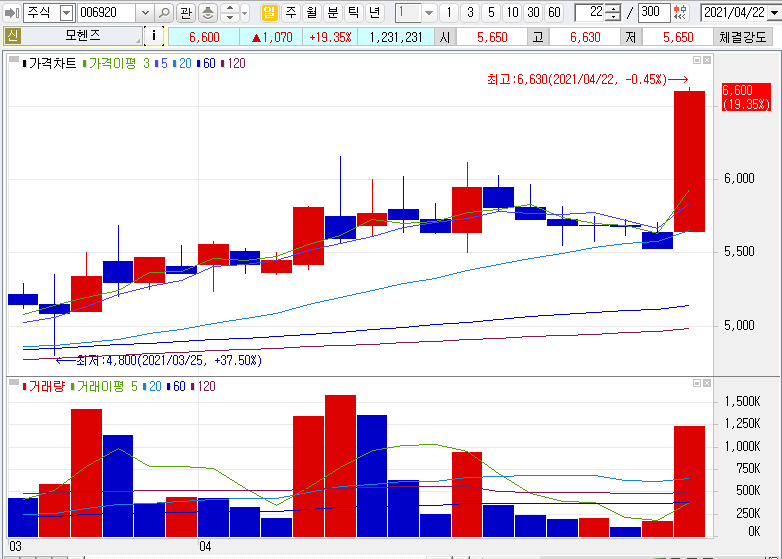Image resolution: width=782 pixels, height=559 pixels.
Task: Choose the 30 interval preset button
Action: [533, 12]
